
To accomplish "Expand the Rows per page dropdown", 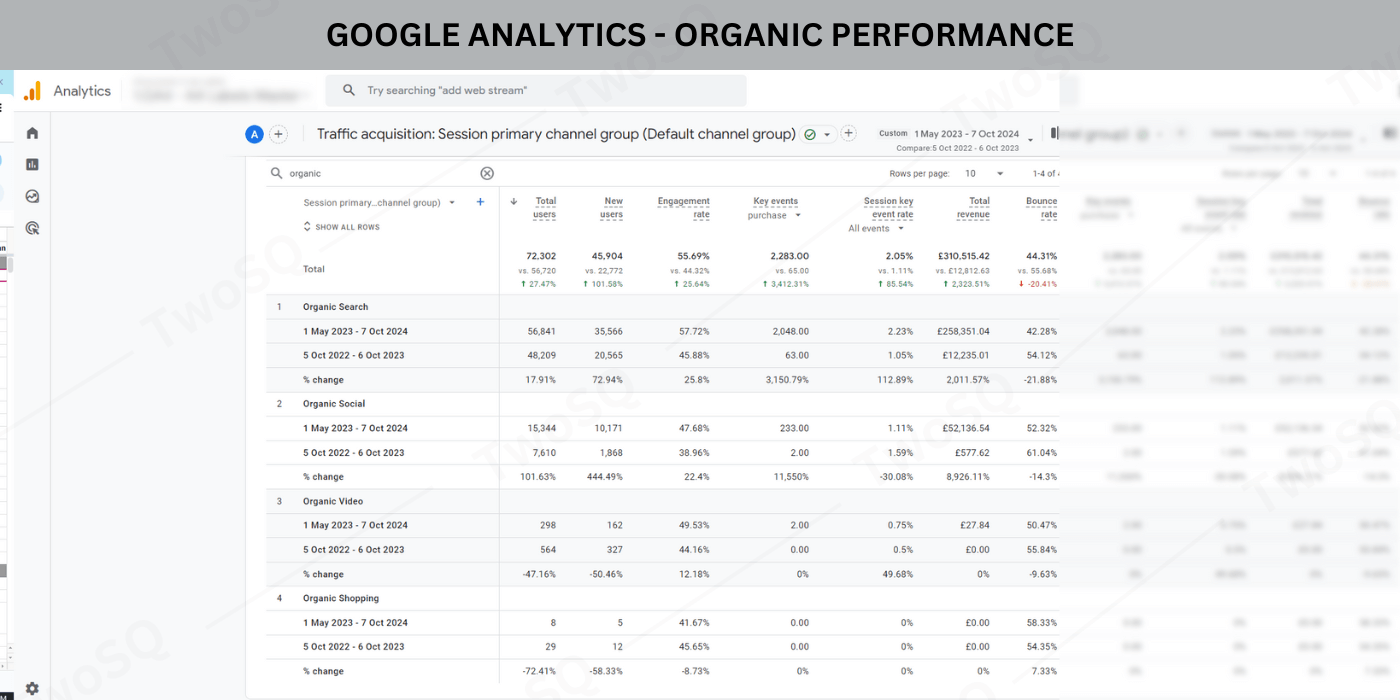I will 985,173.
